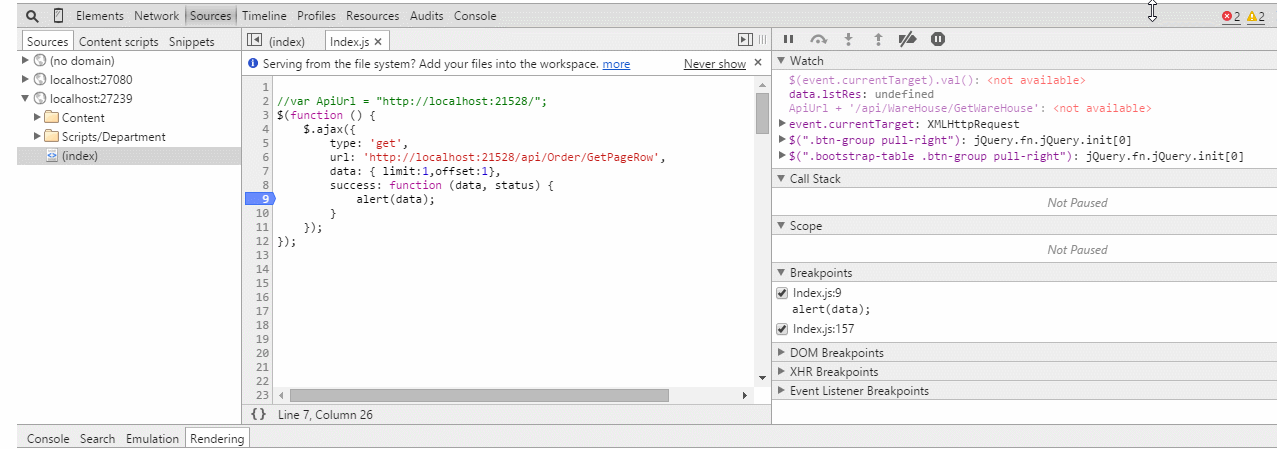Click the step out of function icon
This screenshot has height=449, width=1277.
(x=878, y=39)
